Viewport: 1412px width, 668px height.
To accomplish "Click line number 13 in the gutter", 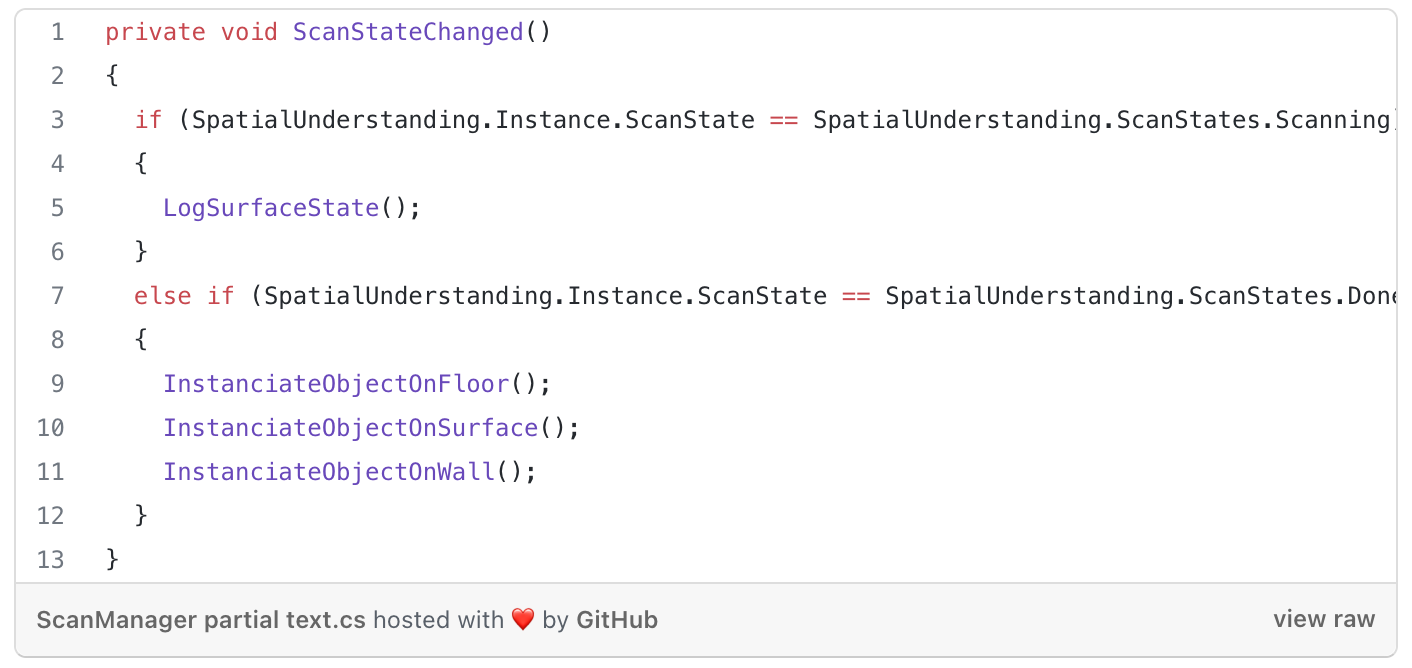I will 50,560.
